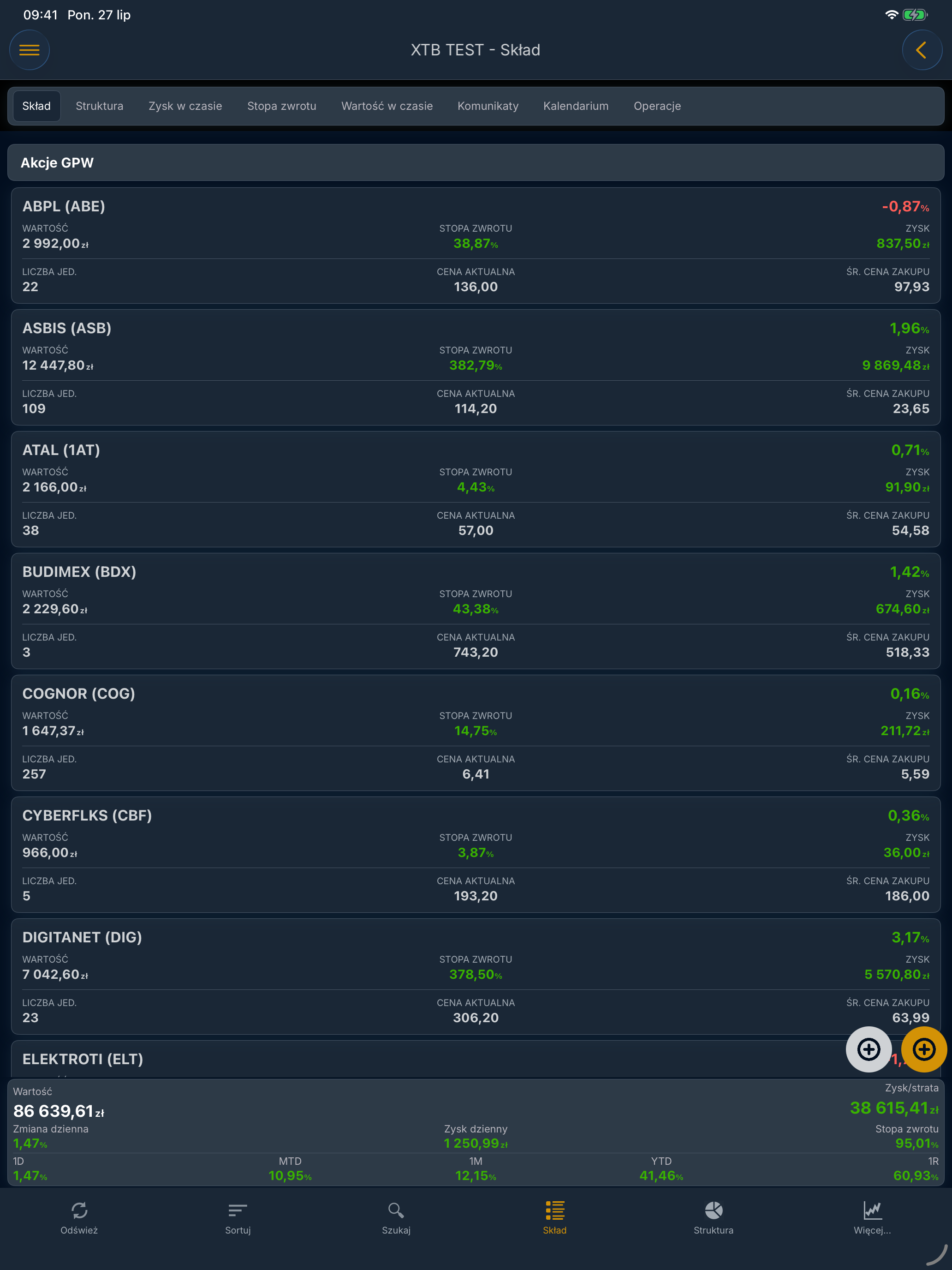Tap DIGITANET return rate 378,50%
Screen dimensions: 952x1270
(x=476, y=974)
